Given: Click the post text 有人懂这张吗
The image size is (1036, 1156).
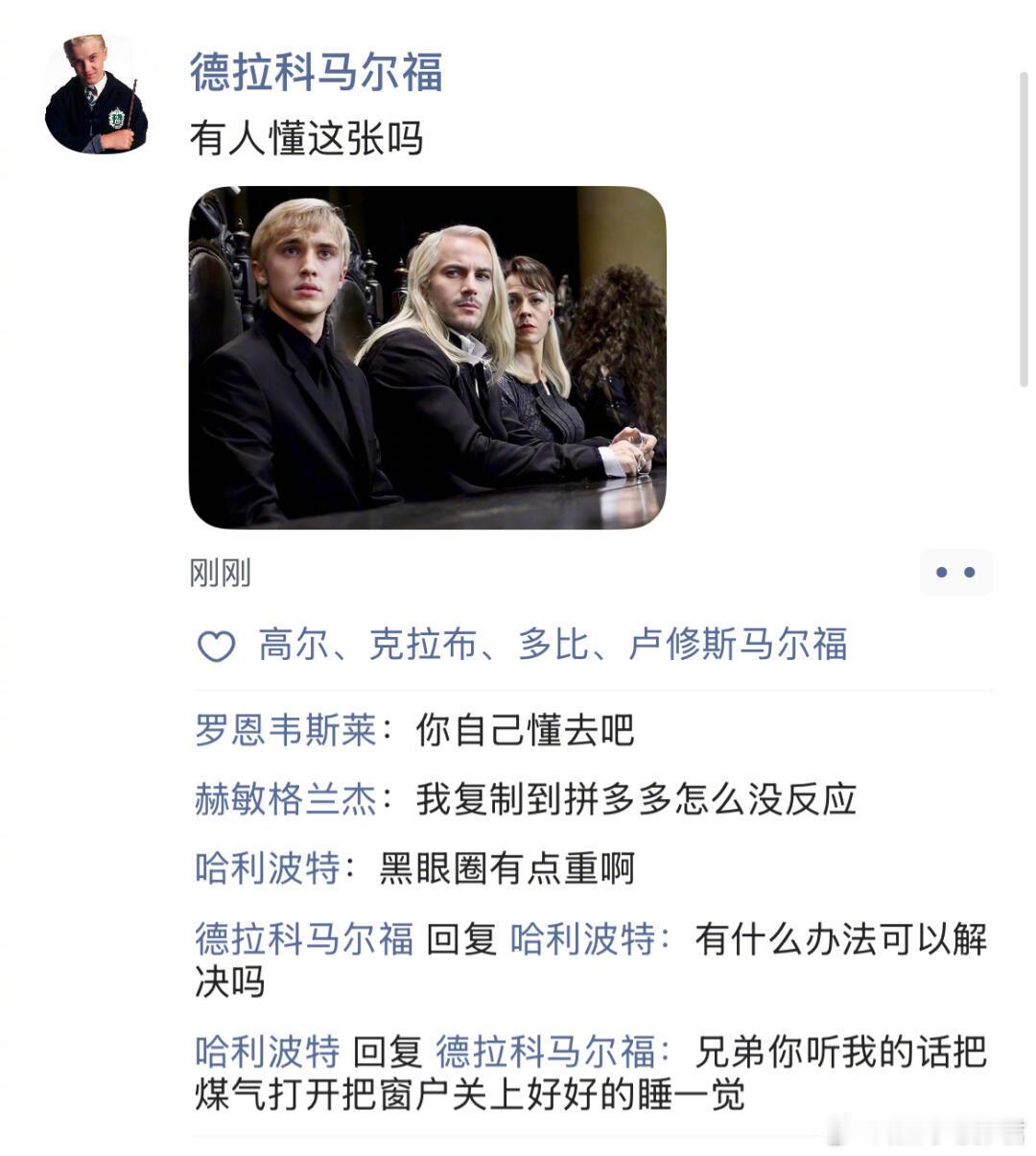Looking at the screenshot, I should tap(307, 138).
